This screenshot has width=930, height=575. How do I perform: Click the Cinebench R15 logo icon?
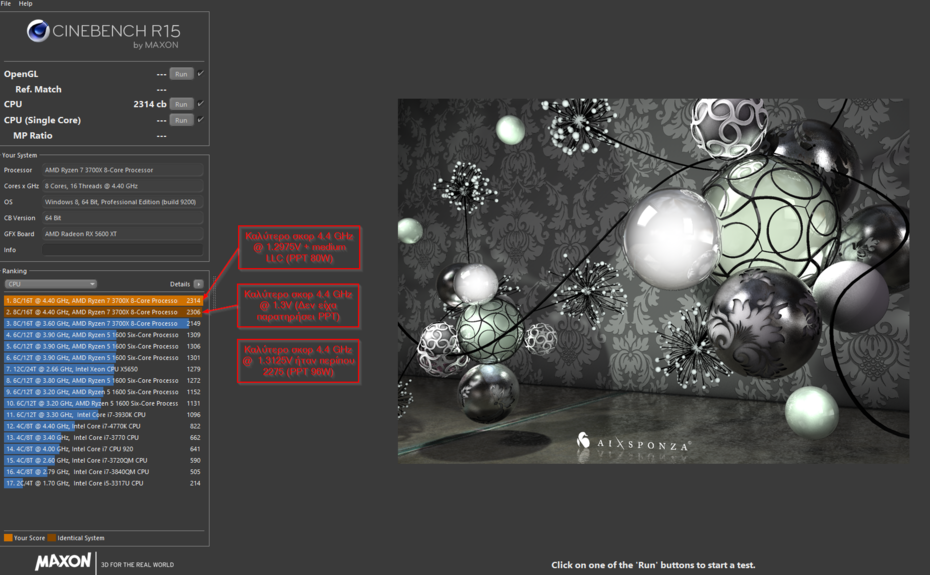38,31
